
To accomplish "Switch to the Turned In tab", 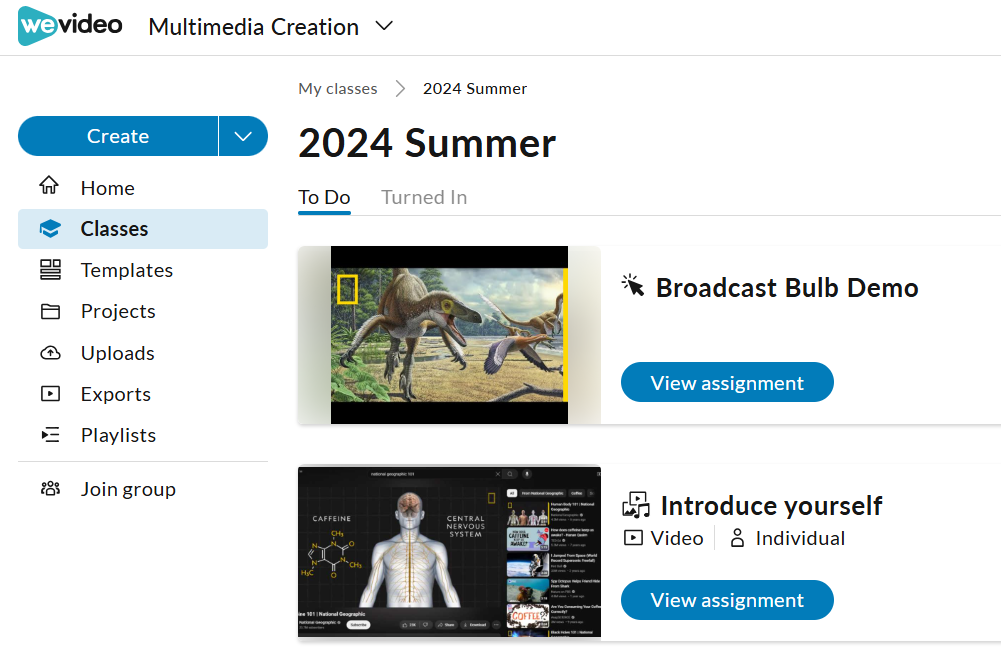I will (424, 197).
